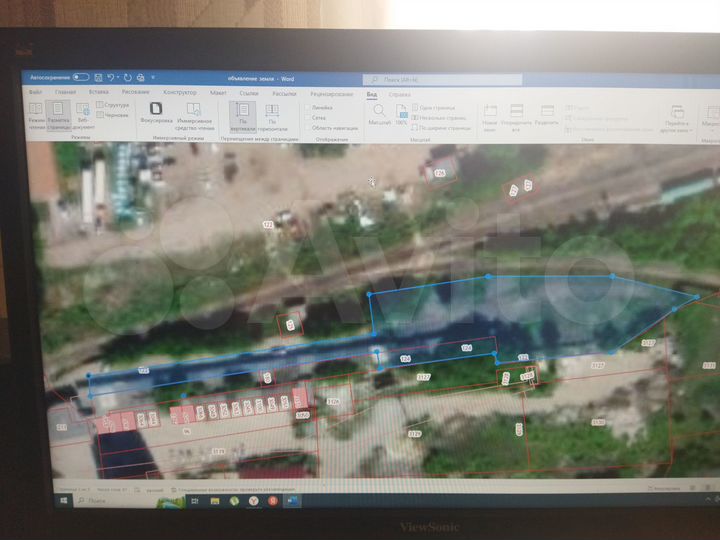The image size is (720, 540).
Task: Click the Redo/Repeat icon
Action: (x=128, y=78)
